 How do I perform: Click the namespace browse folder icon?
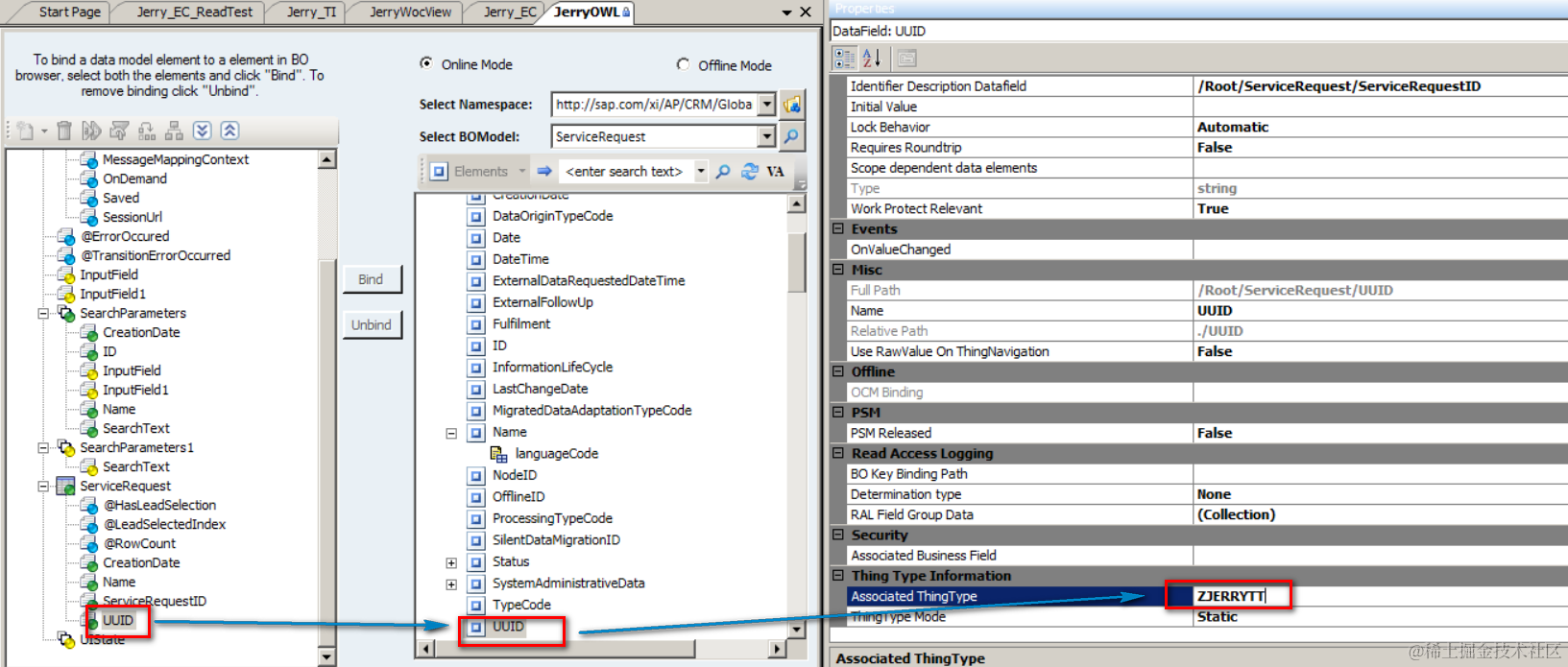point(792,104)
